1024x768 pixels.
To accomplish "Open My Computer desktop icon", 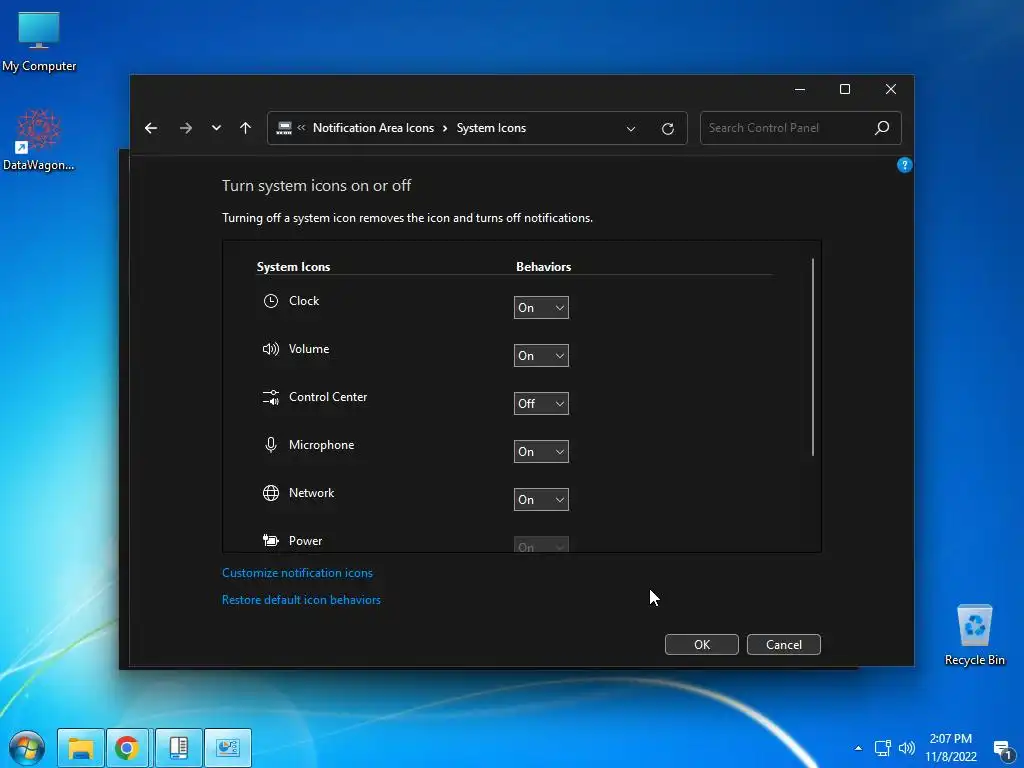I will coord(39,41).
